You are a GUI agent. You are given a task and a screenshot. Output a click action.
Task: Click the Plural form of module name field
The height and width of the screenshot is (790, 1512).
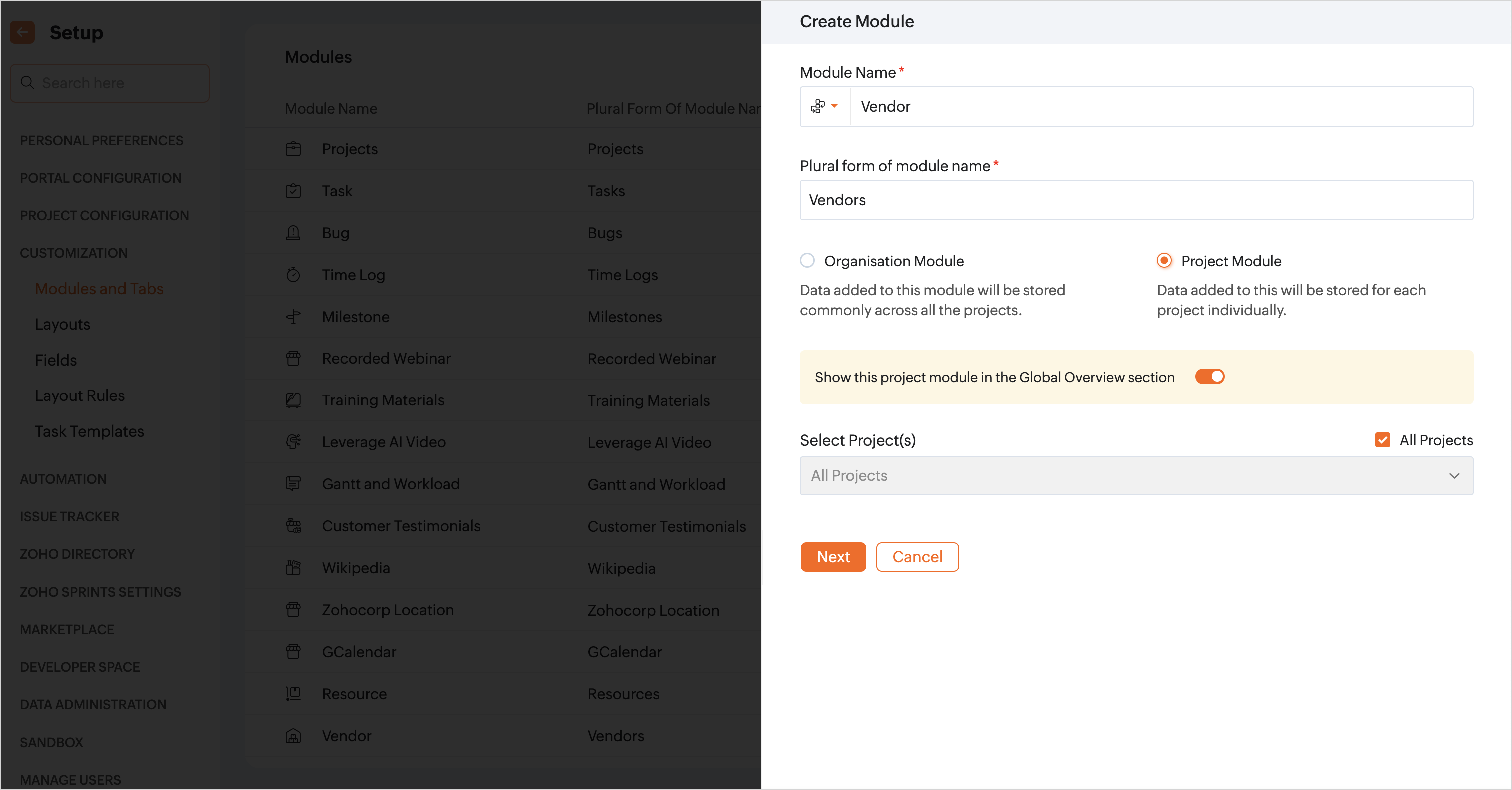click(1136, 200)
